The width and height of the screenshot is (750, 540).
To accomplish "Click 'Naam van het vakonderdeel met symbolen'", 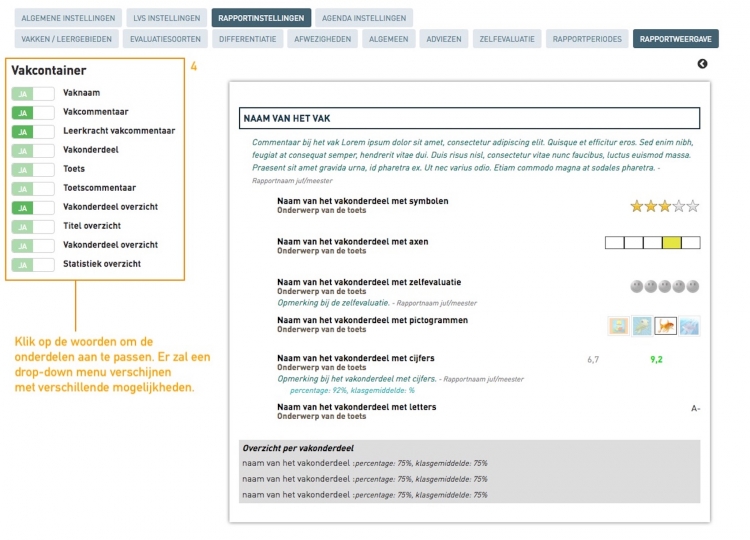I will click(x=363, y=201).
